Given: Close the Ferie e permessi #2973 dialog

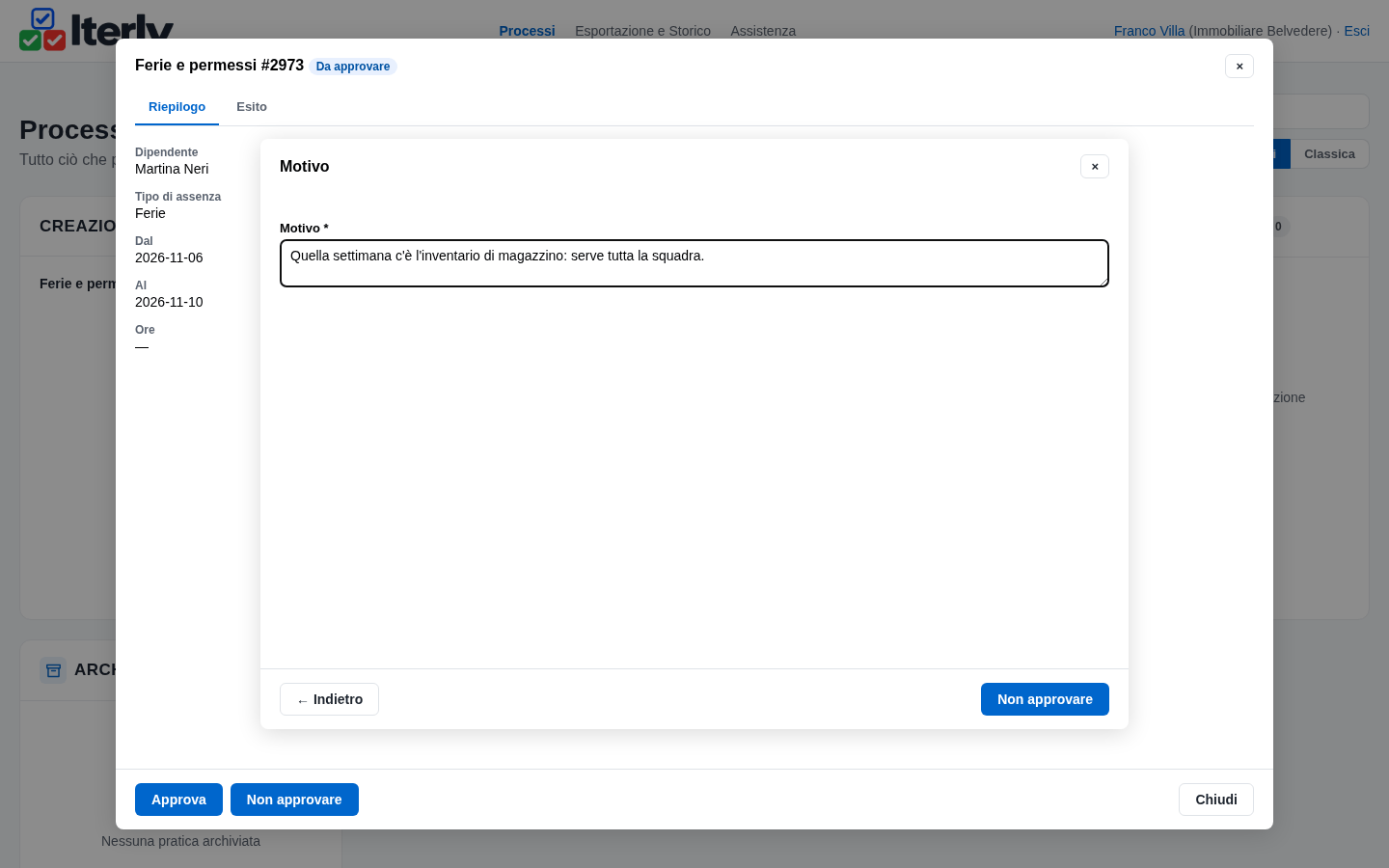Looking at the screenshot, I should point(1239,66).
